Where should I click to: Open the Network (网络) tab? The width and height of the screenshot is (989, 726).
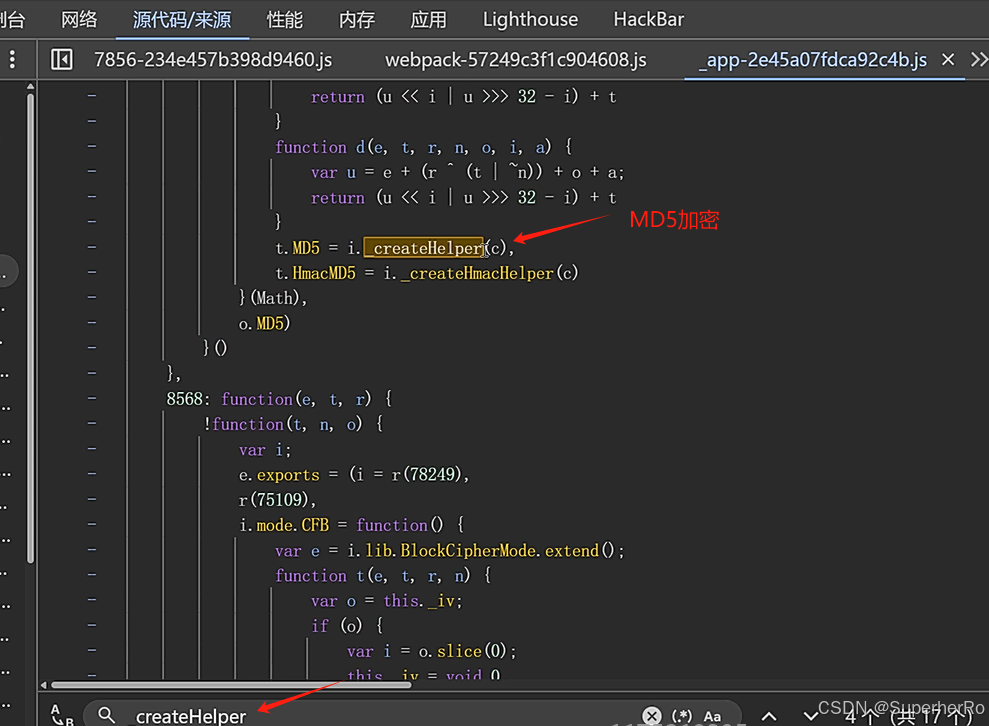coord(79,20)
